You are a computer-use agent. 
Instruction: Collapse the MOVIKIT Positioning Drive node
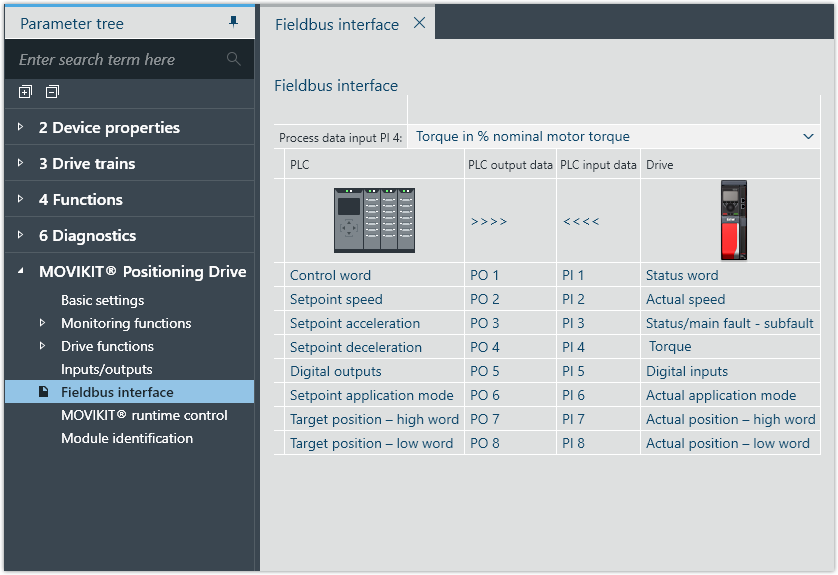tap(22, 272)
